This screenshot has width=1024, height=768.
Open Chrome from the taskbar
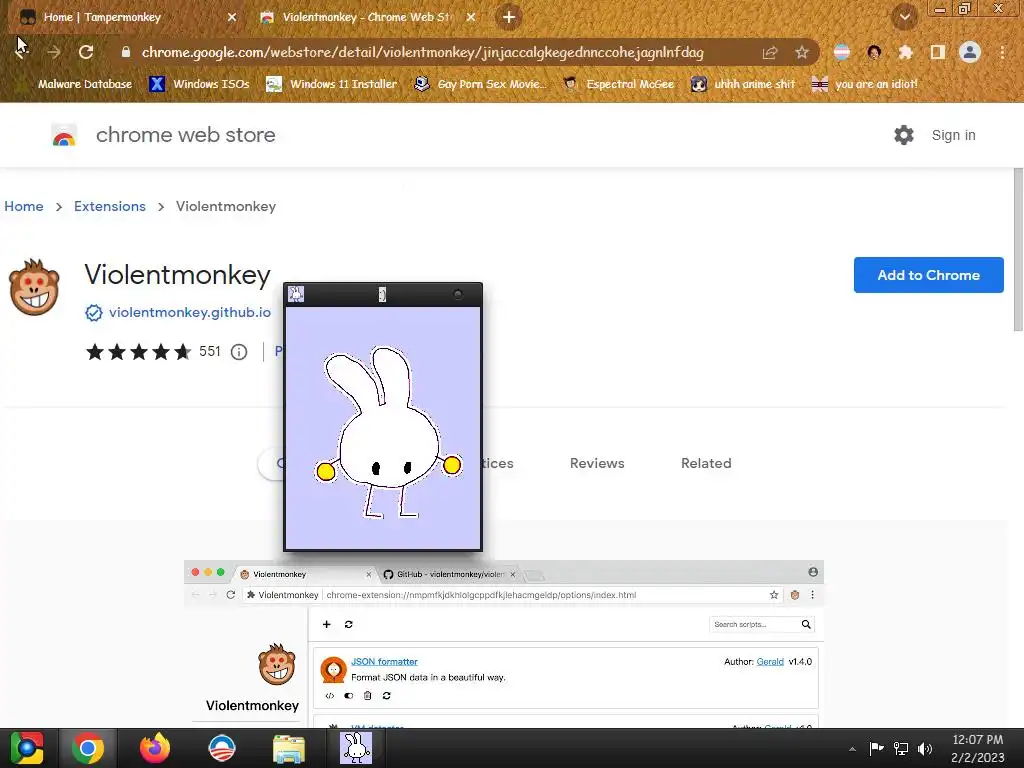click(88, 748)
